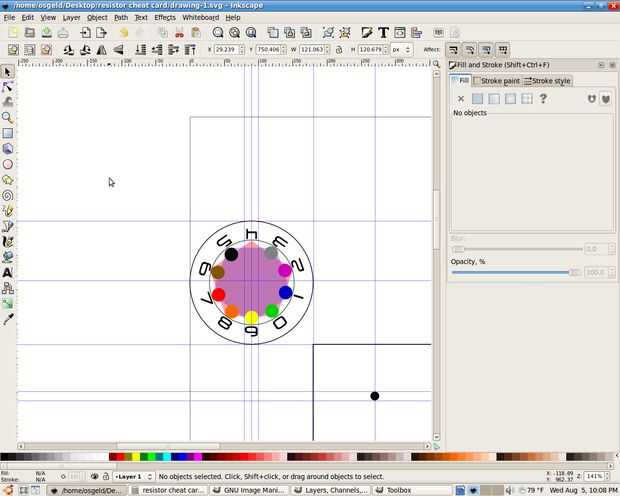Toggle the width/height lock ratio
The width and height of the screenshot is (620, 496).
[339, 50]
